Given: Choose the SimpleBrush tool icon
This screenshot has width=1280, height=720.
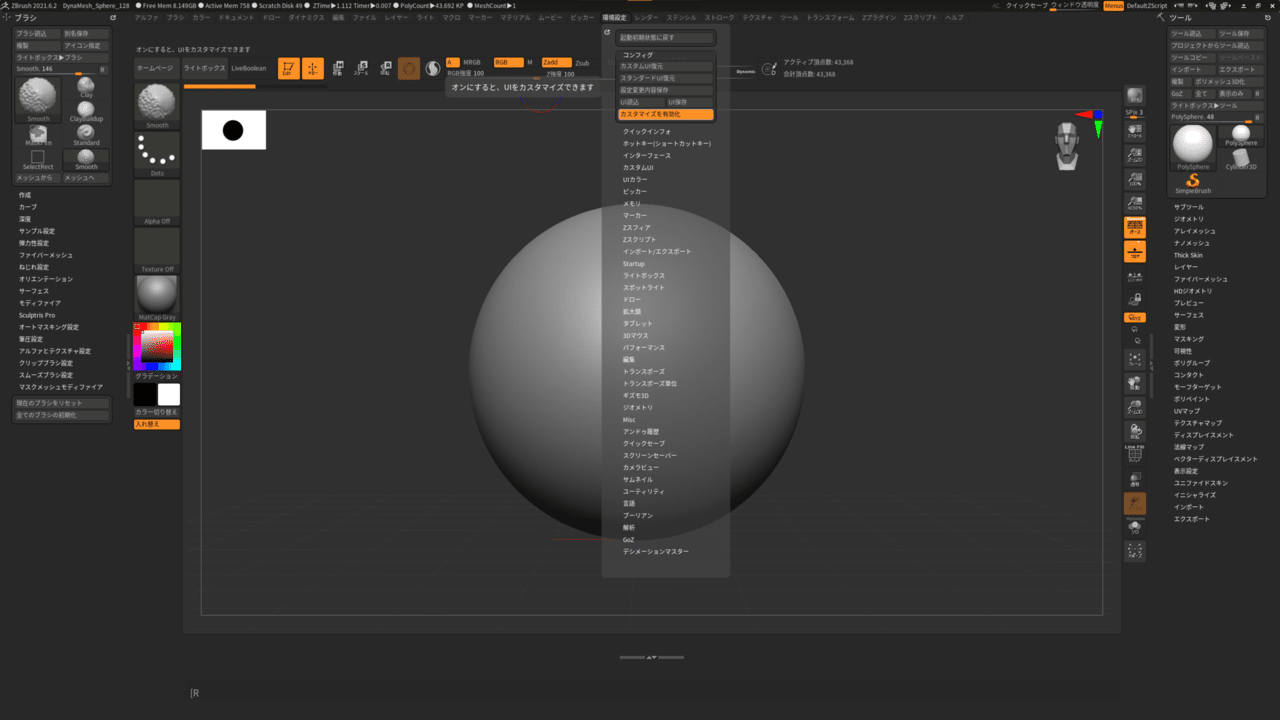Looking at the screenshot, I should pyautogui.click(x=1193, y=183).
